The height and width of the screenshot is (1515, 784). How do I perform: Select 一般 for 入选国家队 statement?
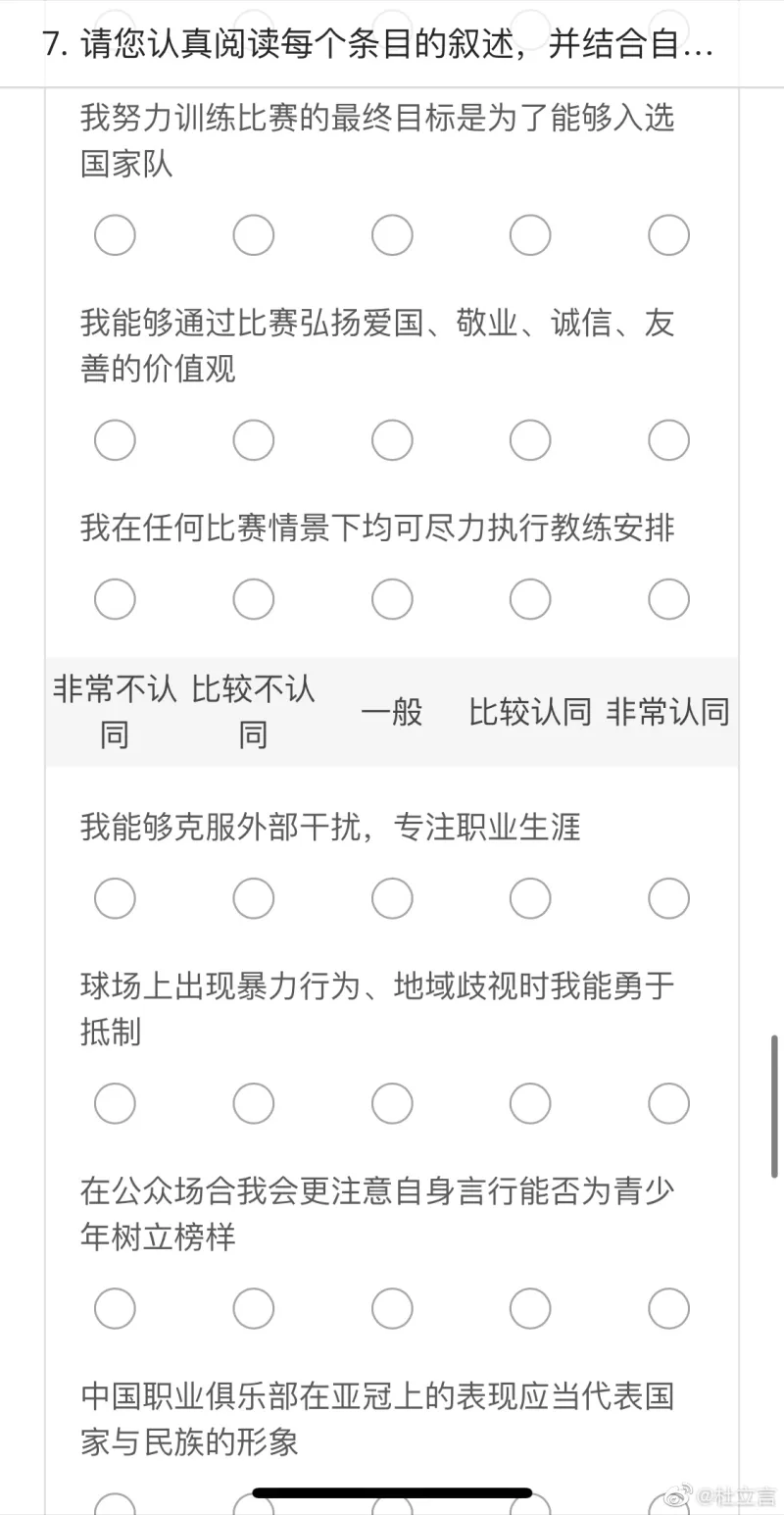(392, 235)
